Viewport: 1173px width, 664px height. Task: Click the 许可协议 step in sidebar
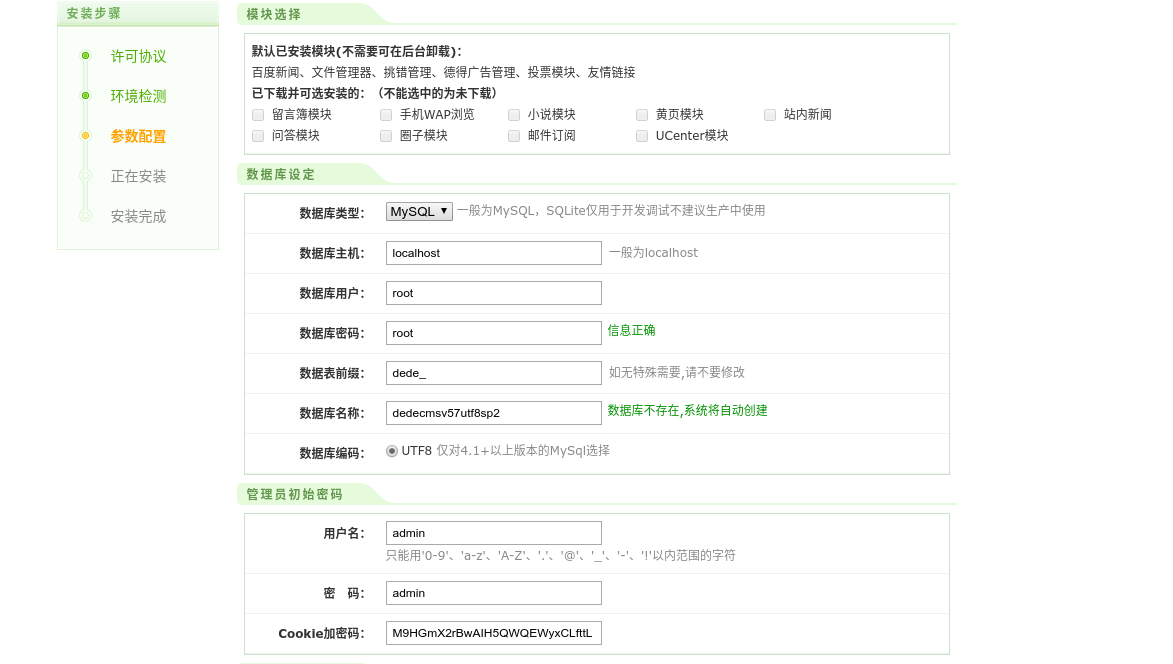(x=138, y=57)
